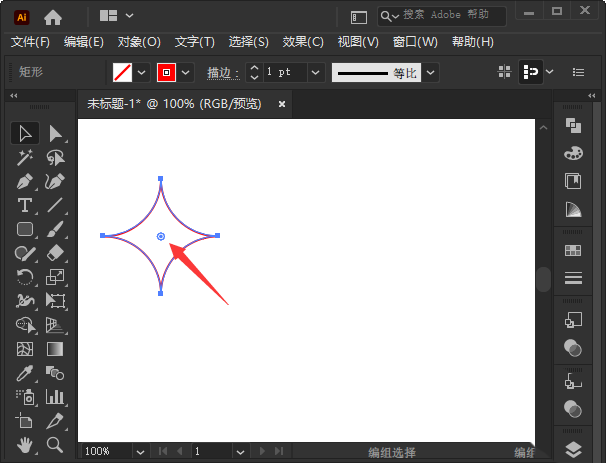
Task: Activate the Zoom magnifier tool
Action: (56, 445)
